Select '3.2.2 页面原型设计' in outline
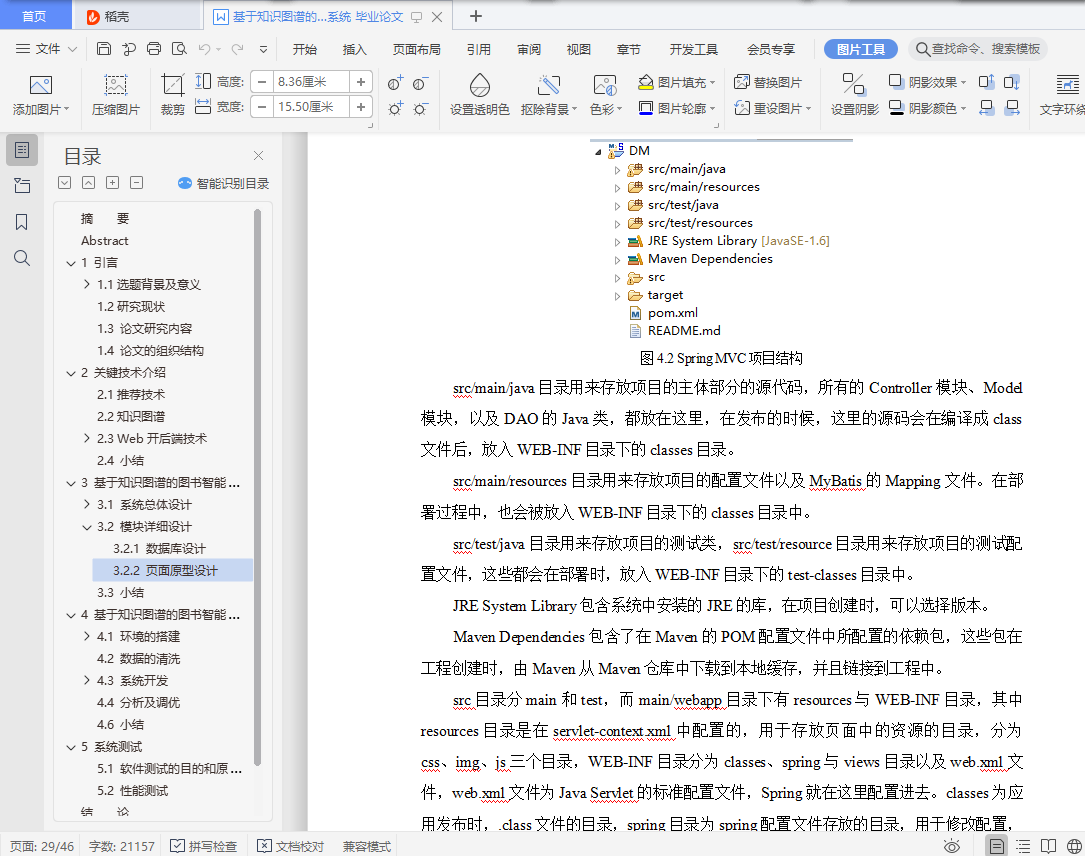Screen dimensions: 1085x856 172,570
